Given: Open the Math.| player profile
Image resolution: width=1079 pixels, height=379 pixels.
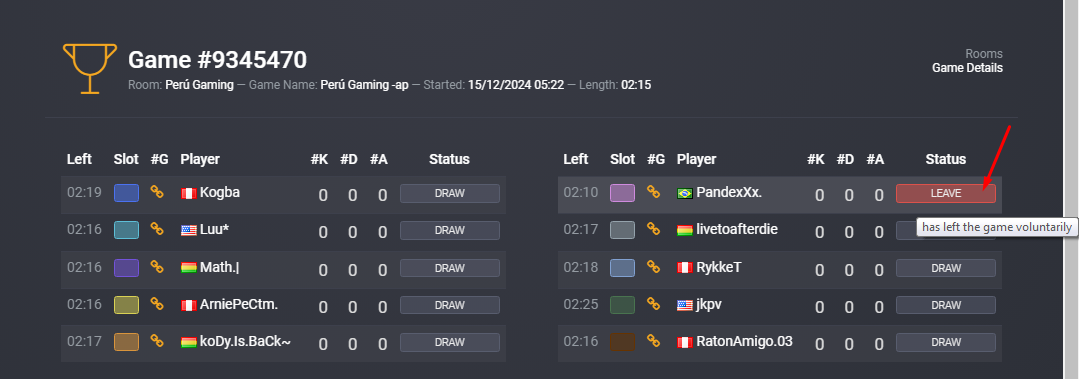Looking at the screenshot, I should point(220,267).
